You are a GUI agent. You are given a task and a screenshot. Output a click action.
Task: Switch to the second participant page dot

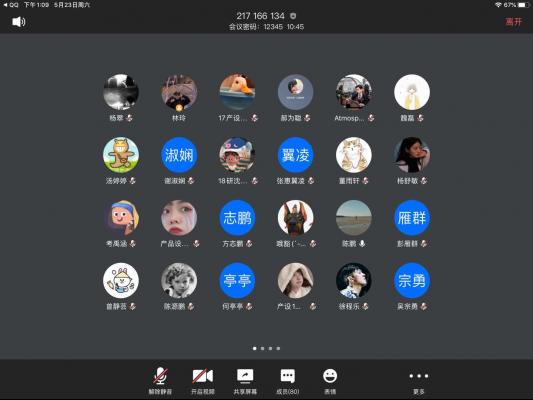pyautogui.click(x=262, y=348)
